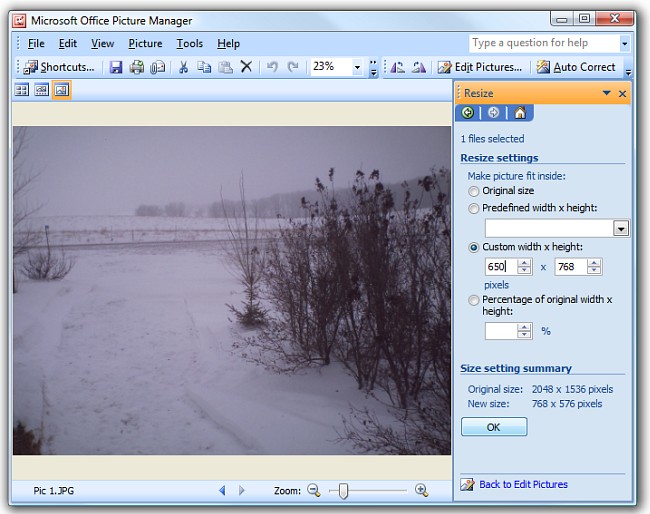This screenshot has width=650, height=514.
Task: Open the predefined size dropdown
Action: coord(621,228)
